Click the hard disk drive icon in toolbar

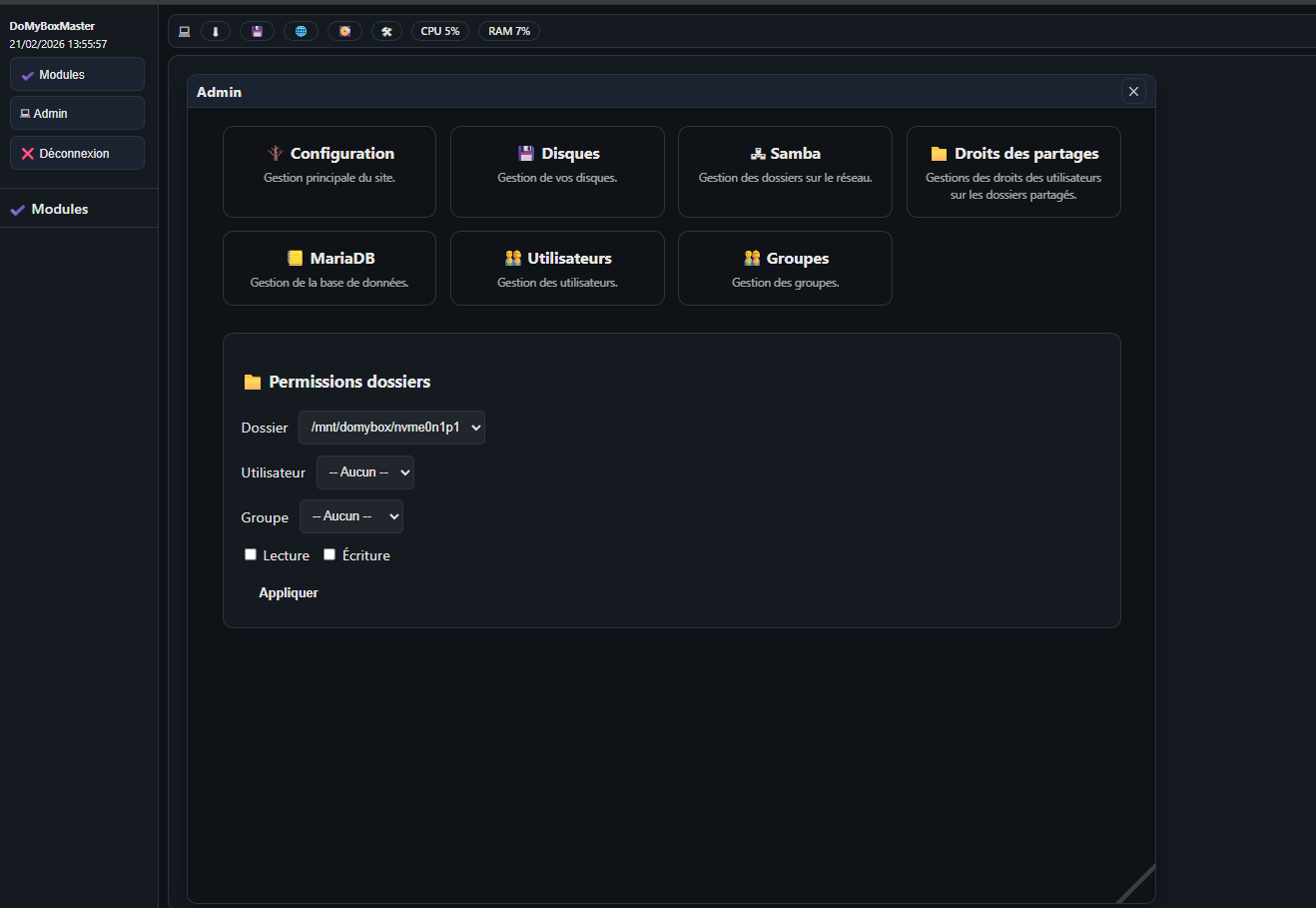(344, 31)
